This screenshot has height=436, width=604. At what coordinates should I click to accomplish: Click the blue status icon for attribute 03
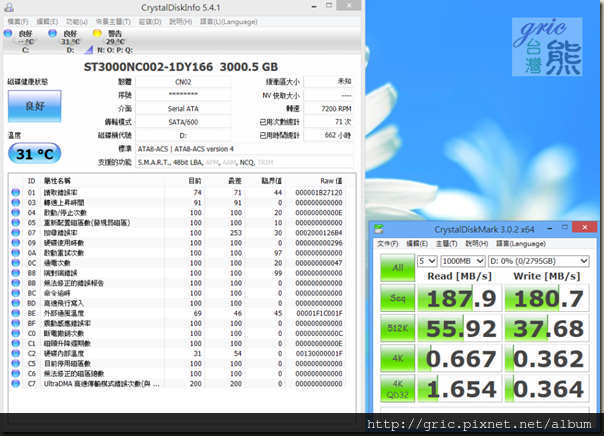click(15, 202)
